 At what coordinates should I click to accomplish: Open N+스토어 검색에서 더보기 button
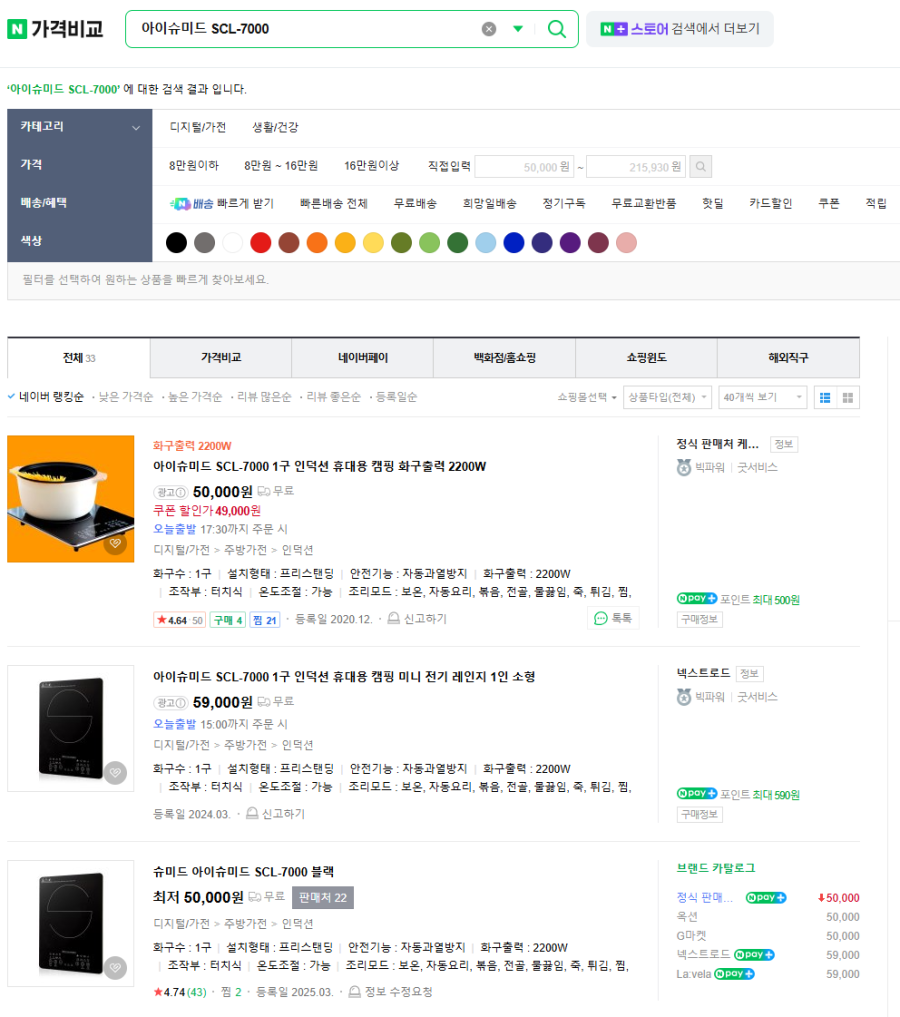coord(680,29)
